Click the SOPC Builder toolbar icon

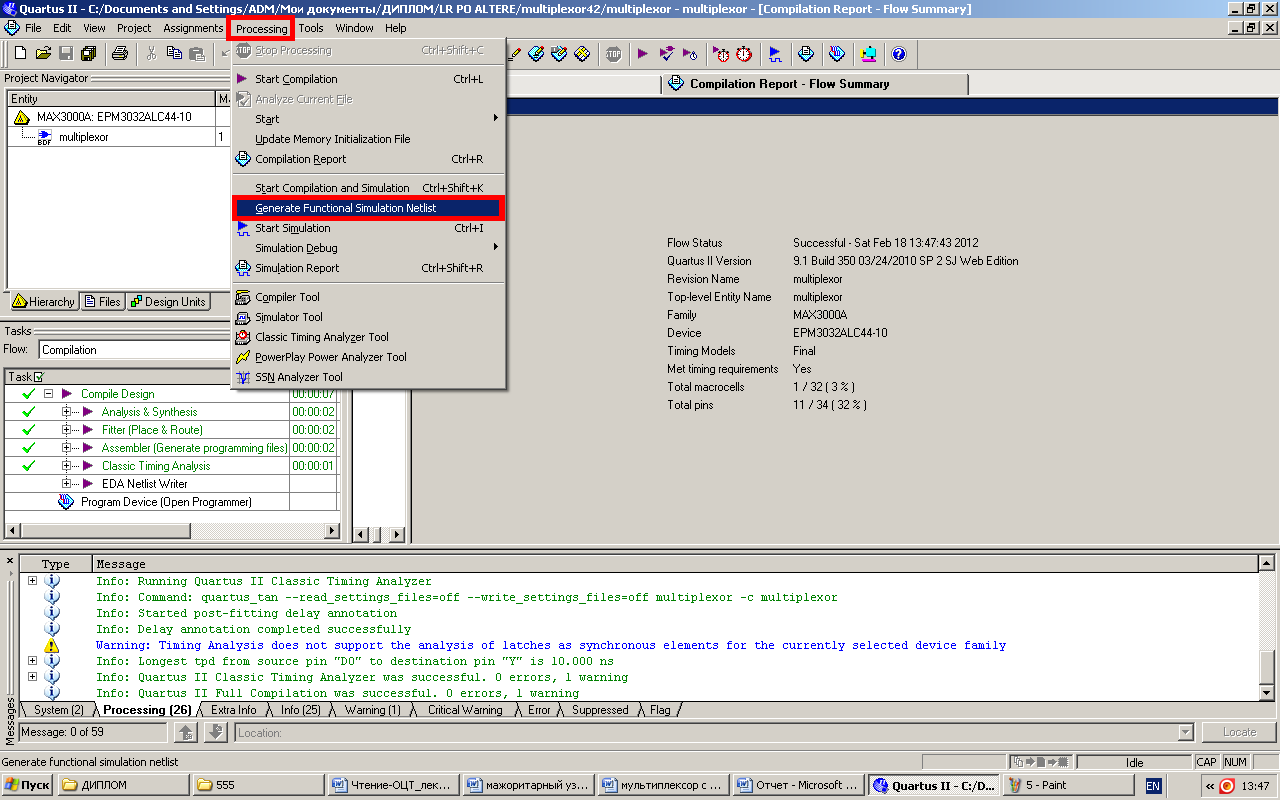868,53
